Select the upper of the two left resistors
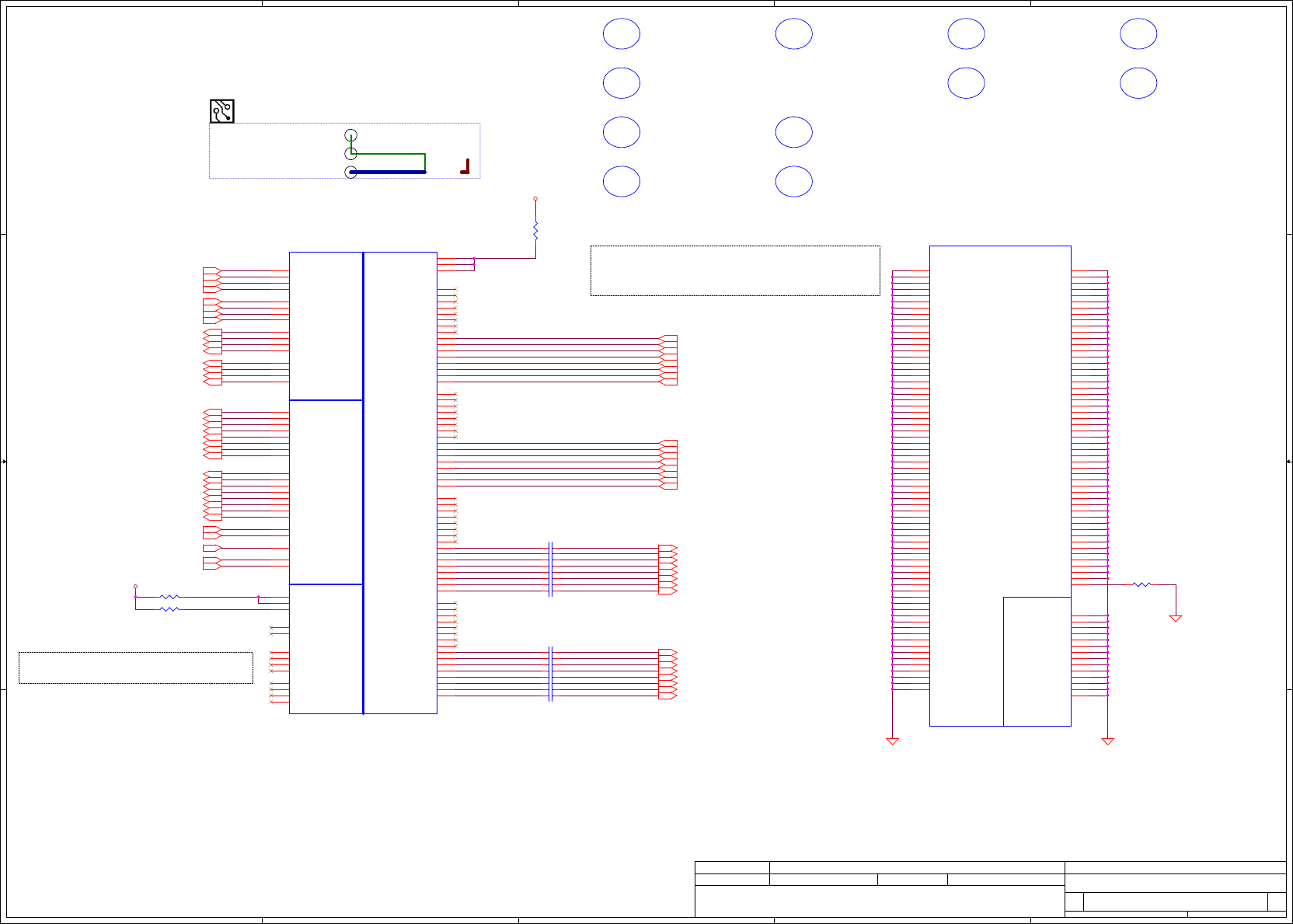This screenshot has height=924, width=1293. [169, 597]
